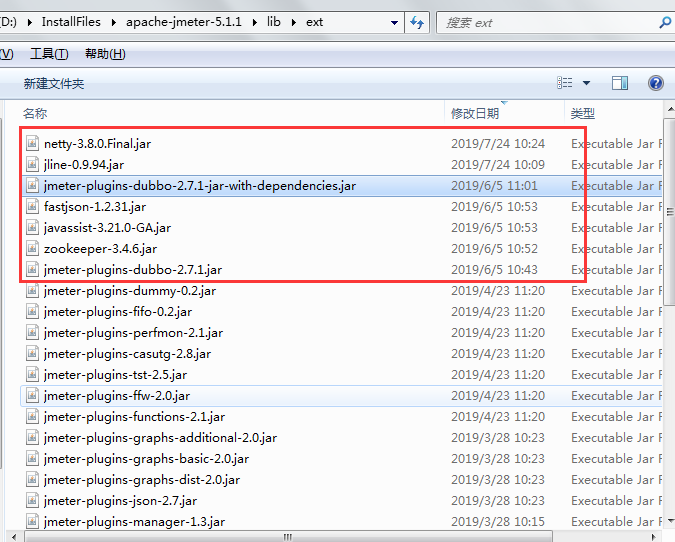Open the 帮助(H) menu
The width and height of the screenshot is (675, 542).
[x=105, y=54]
